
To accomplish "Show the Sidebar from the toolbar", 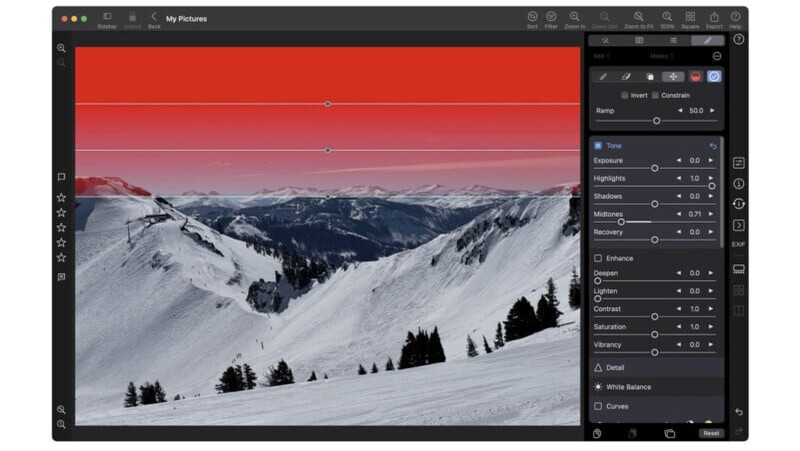I will [107, 19].
